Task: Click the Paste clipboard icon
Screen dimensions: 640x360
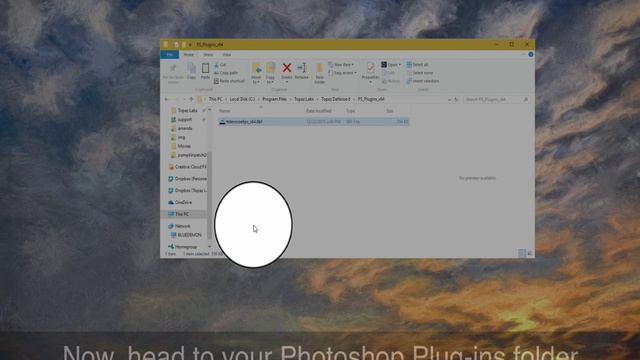Action: (x=205, y=68)
